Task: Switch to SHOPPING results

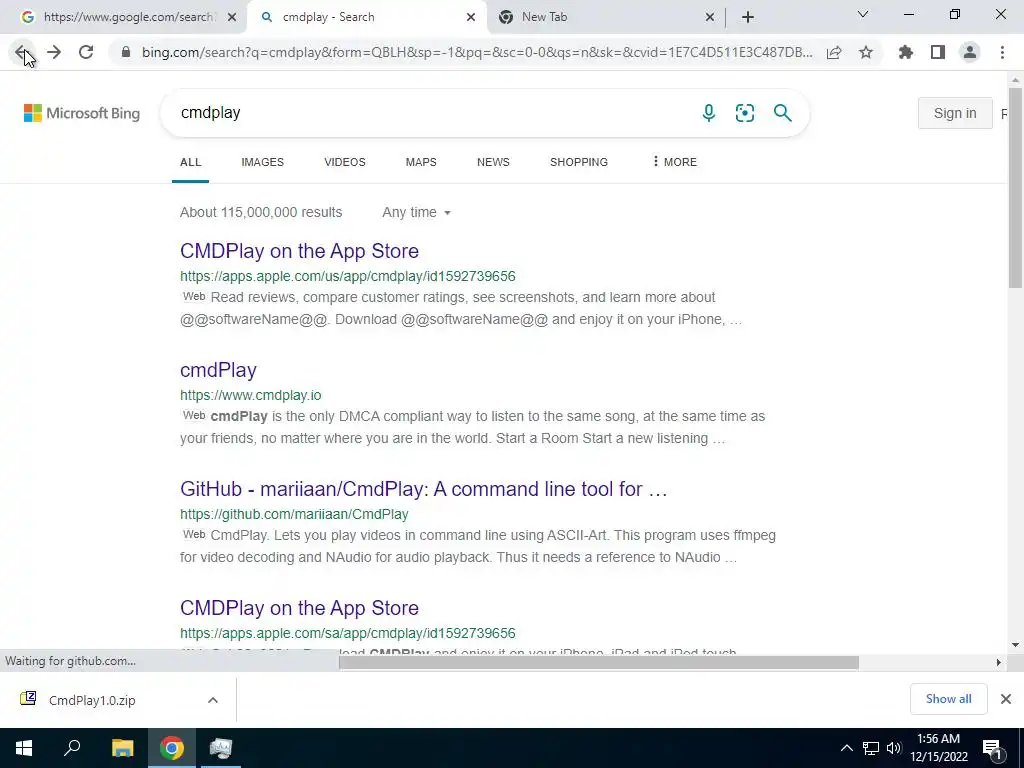Action: pos(579,162)
